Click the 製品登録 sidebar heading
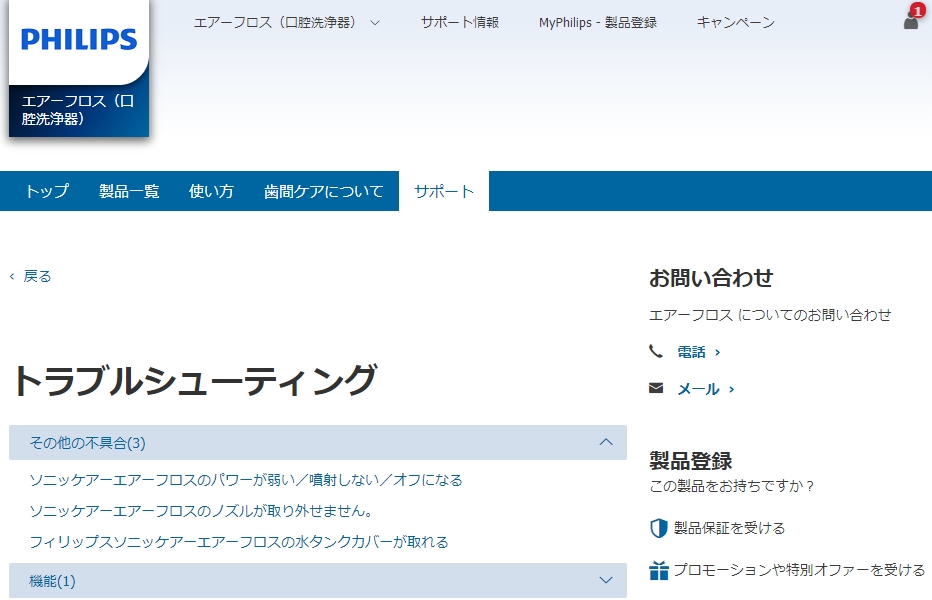Image resolution: width=932 pixels, height=600 pixels. [691, 460]
